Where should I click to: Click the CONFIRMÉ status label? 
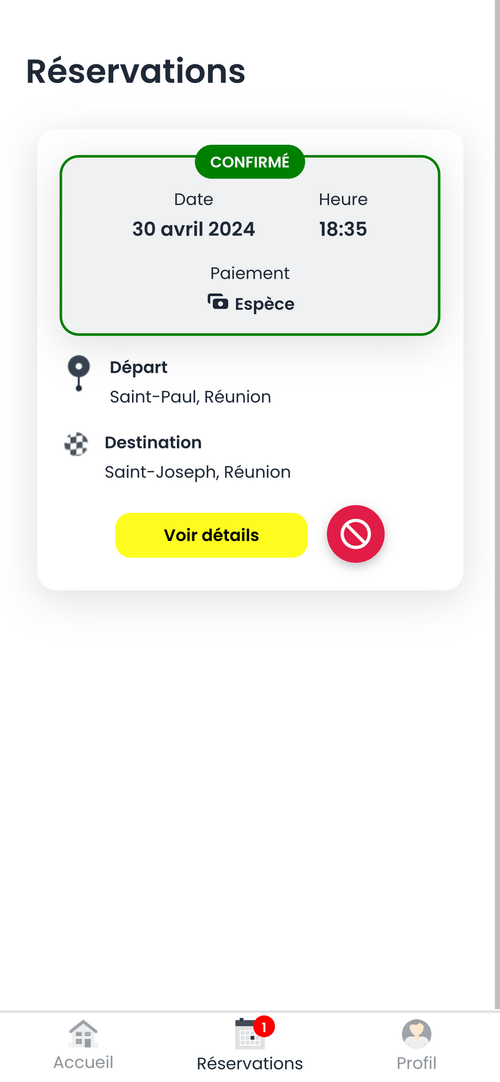coord(250,162)
